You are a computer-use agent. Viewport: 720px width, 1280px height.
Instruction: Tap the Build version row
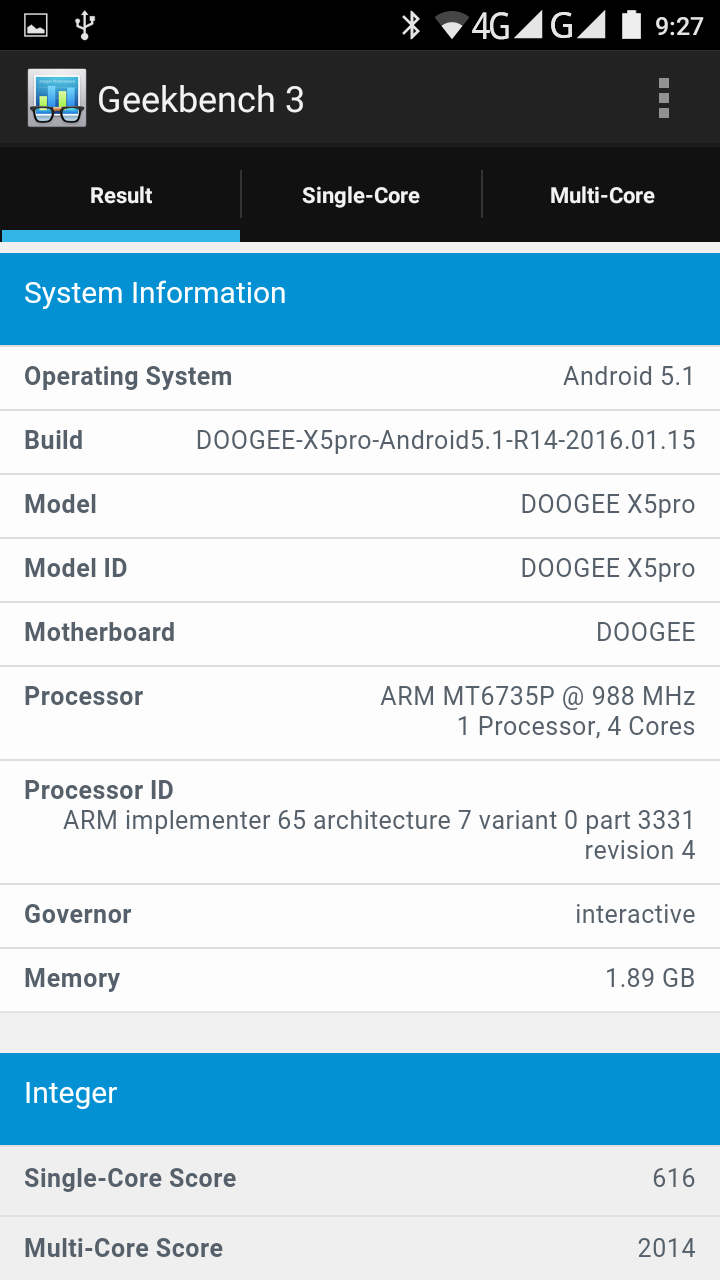[x=360, y=441]
